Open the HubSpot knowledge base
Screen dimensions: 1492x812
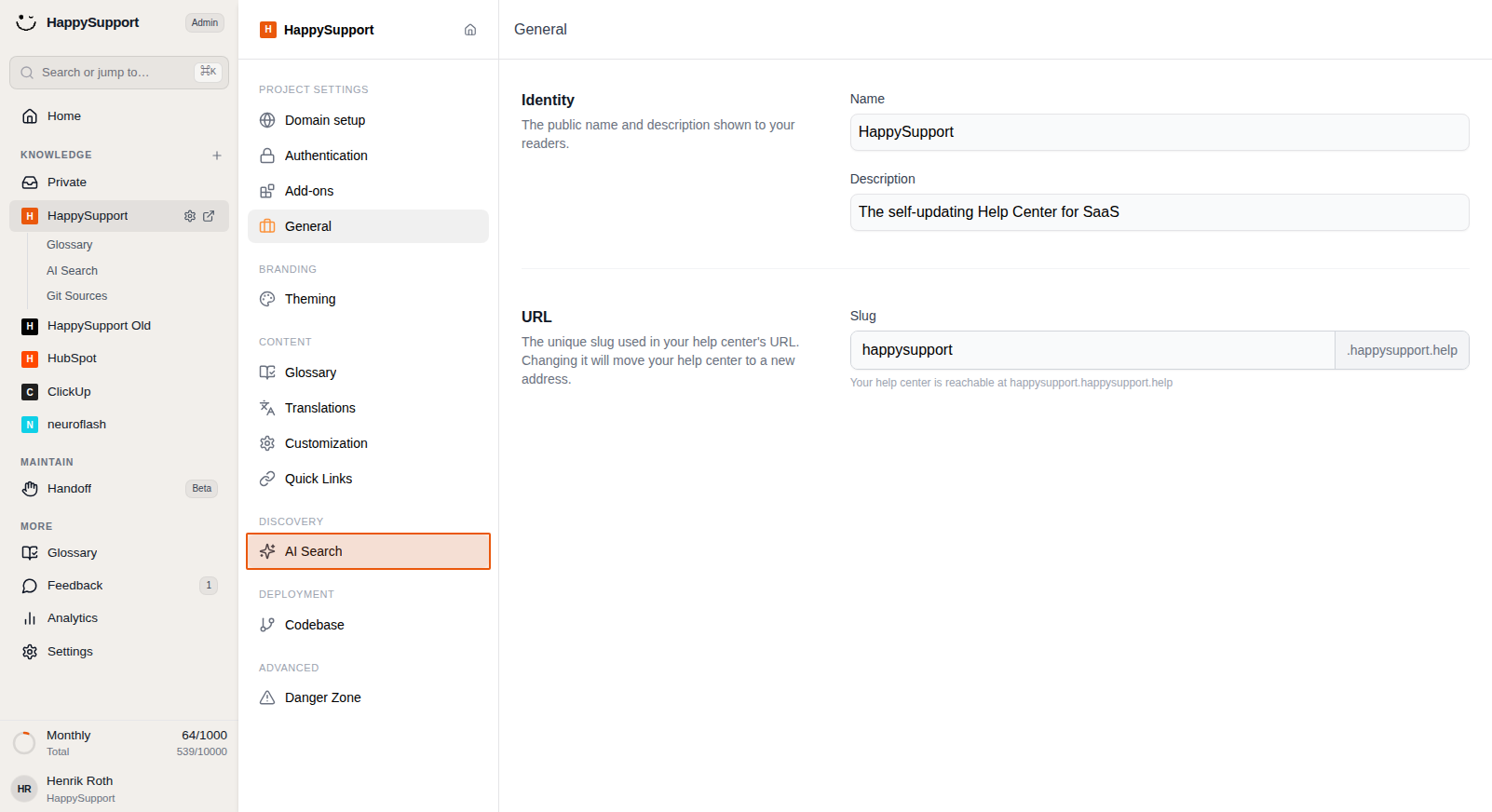[x=119, y=359]
